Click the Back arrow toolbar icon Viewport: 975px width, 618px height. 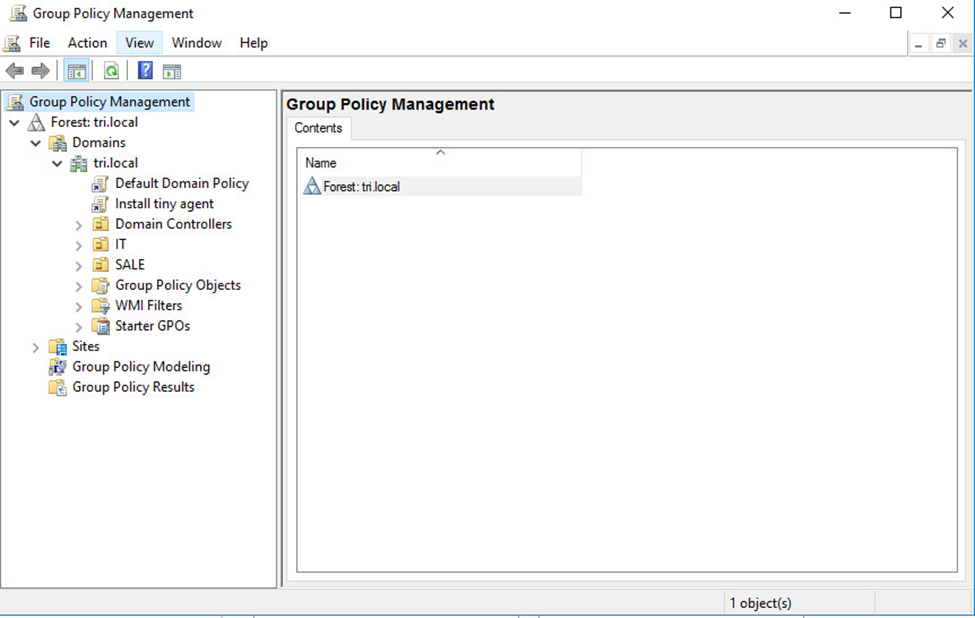(15, 71)
